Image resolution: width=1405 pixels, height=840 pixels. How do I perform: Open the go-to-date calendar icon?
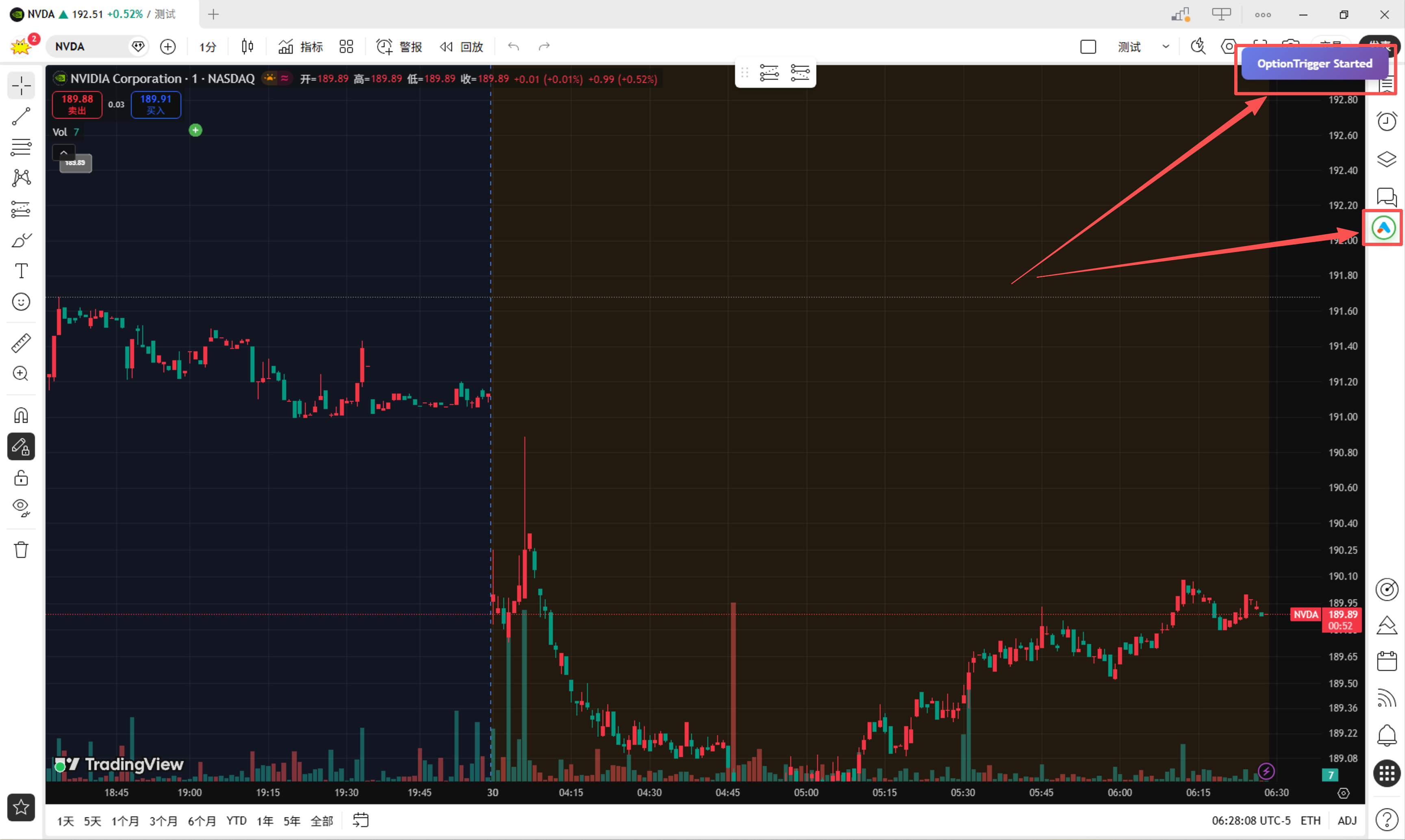pyautogui.click(x=361, y=820)
